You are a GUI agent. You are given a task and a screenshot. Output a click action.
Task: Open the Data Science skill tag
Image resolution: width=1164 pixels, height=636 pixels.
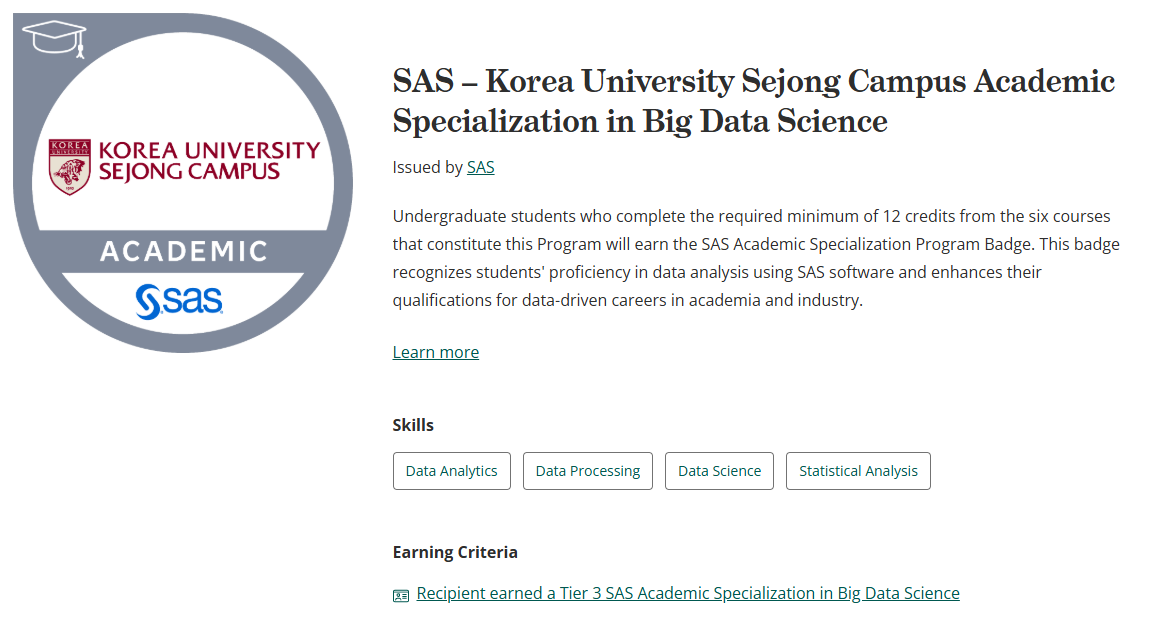(x=719, y=471)
